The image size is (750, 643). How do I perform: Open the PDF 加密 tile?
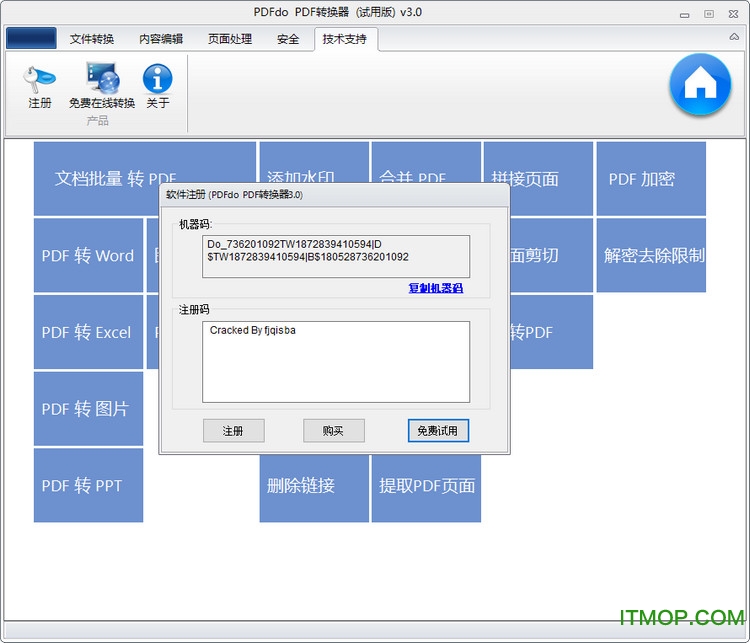651,178
